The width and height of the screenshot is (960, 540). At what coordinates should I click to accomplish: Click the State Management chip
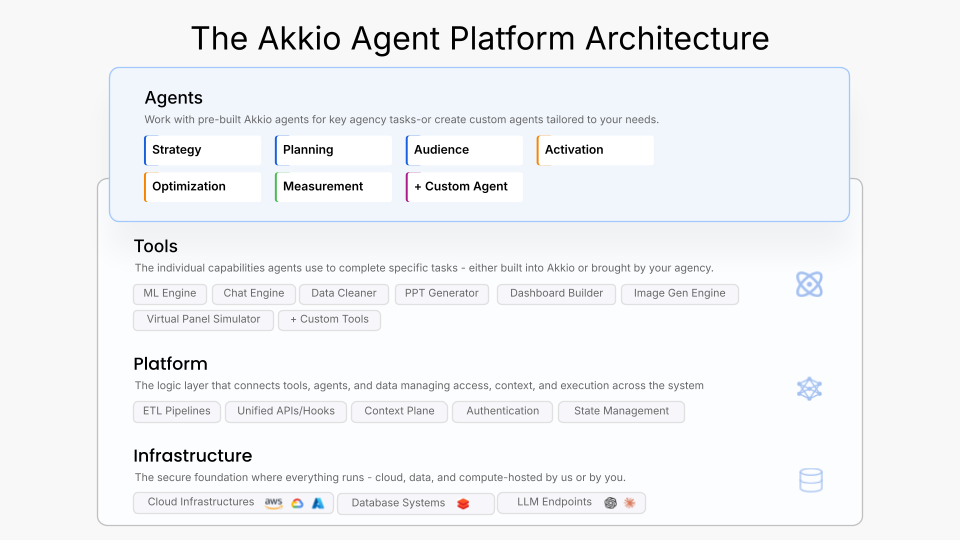(621, 411)
